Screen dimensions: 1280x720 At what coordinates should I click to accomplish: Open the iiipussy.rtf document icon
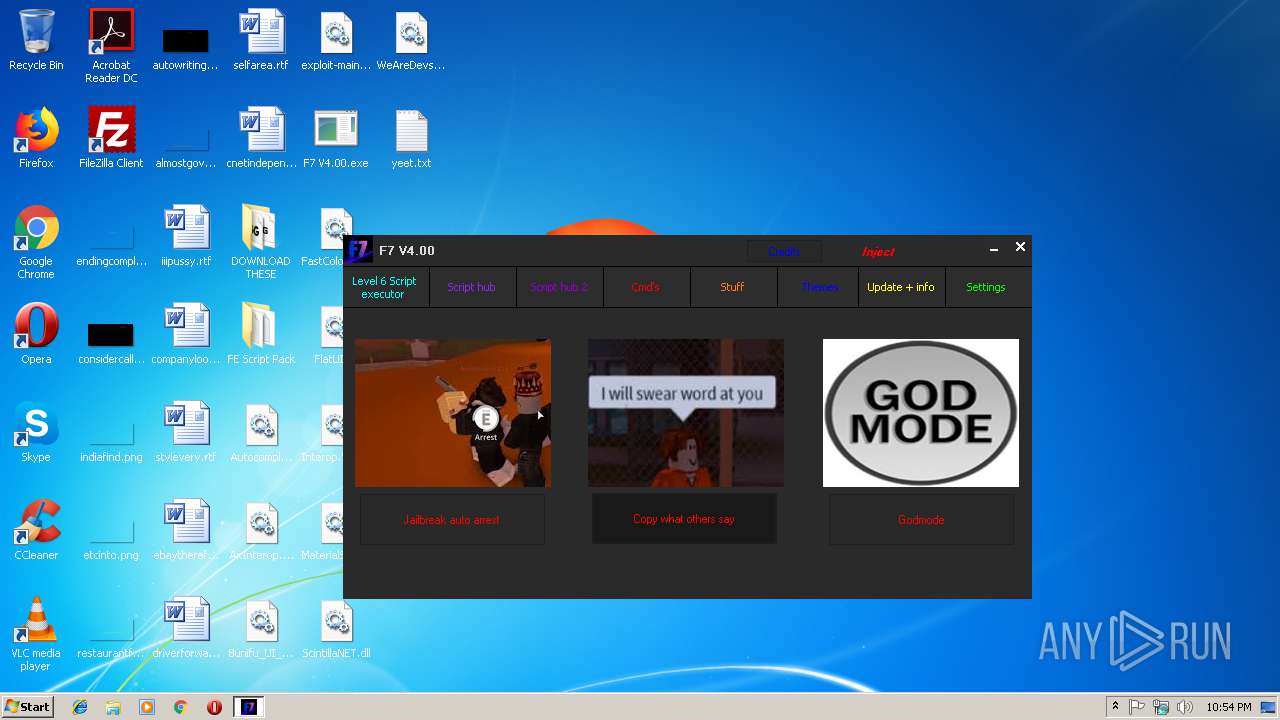tap(186, 236)
